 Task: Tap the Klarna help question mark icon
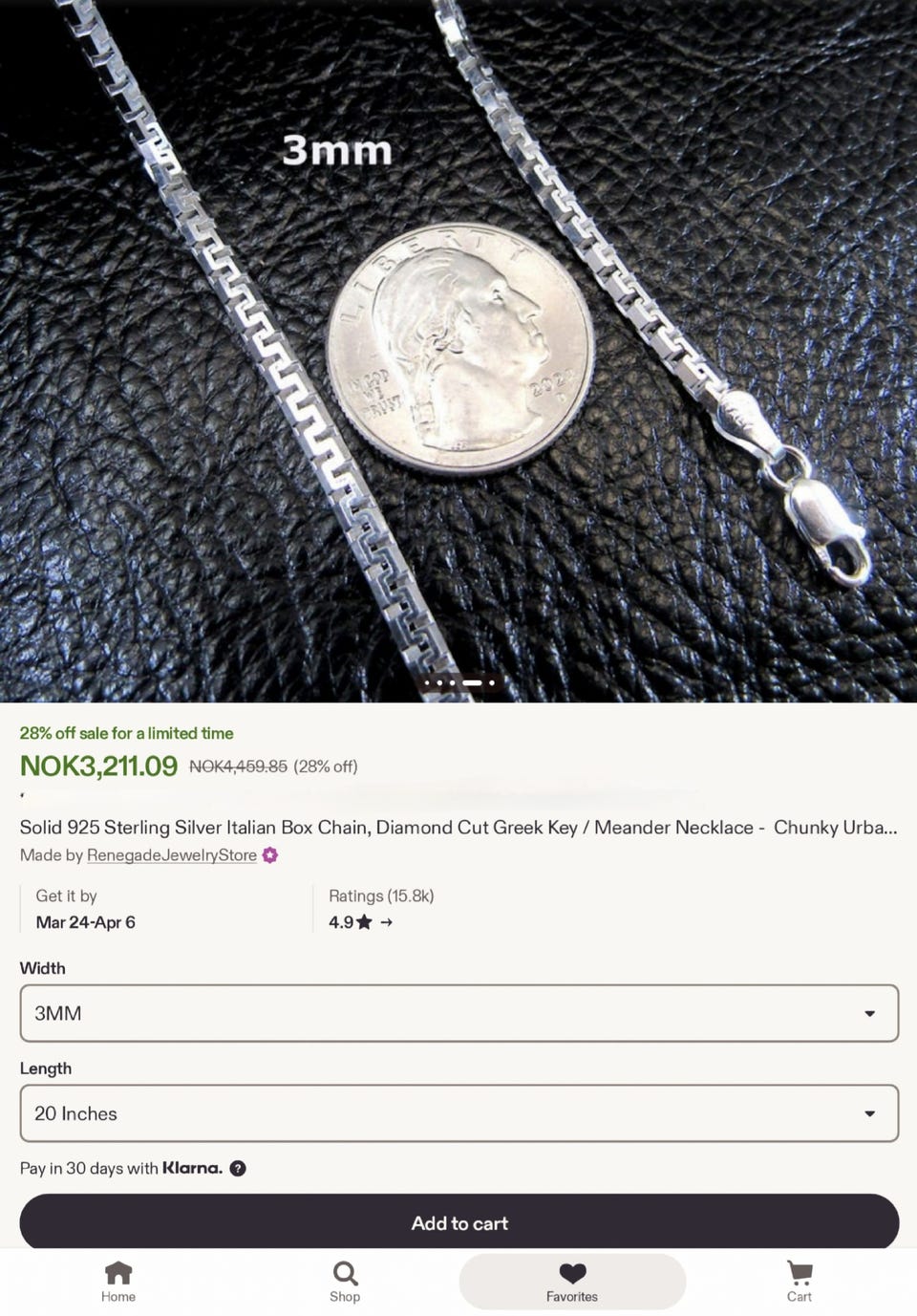coord(238,1168)
